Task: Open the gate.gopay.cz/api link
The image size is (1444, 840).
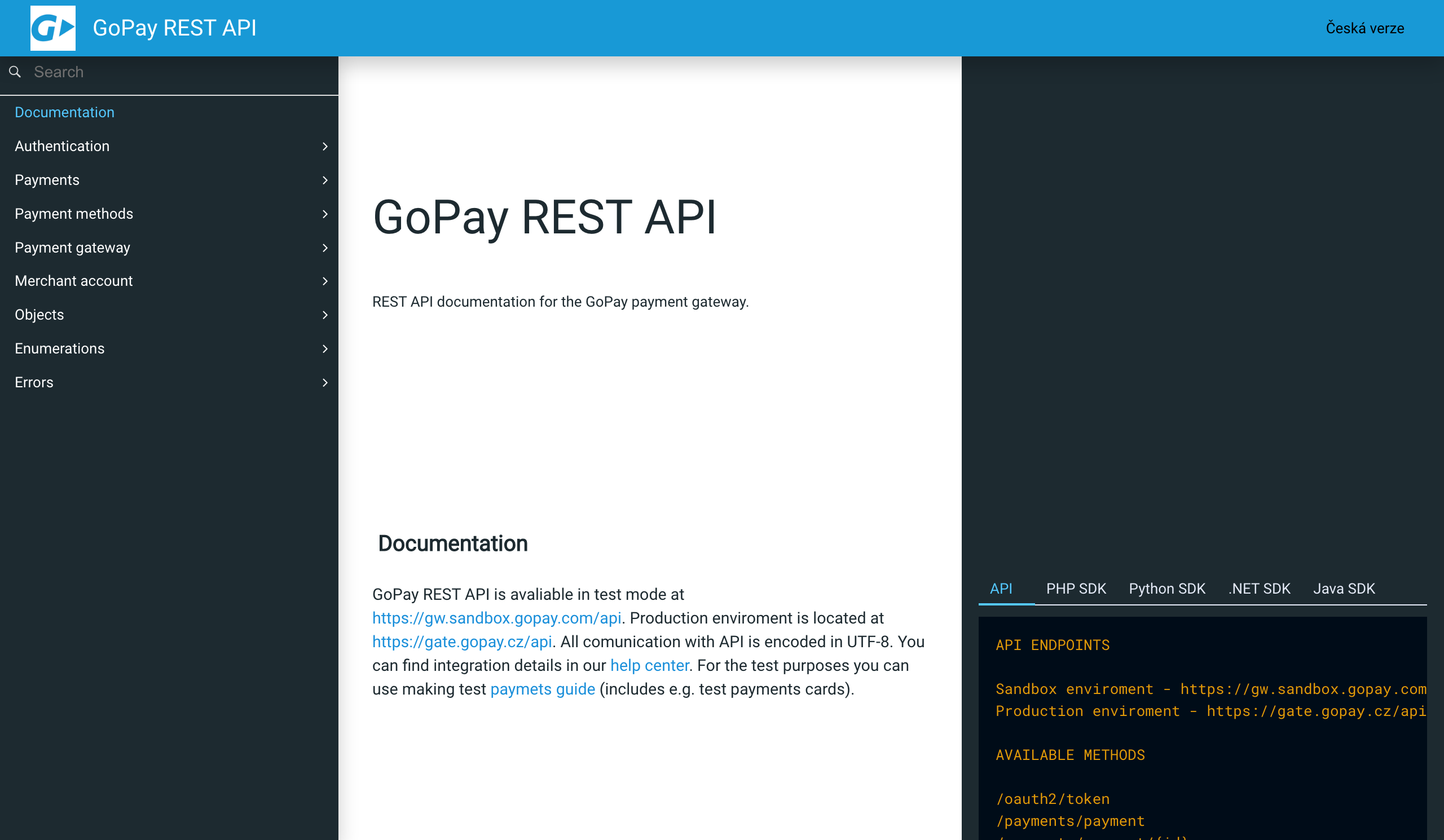Action: click(462, 642)
